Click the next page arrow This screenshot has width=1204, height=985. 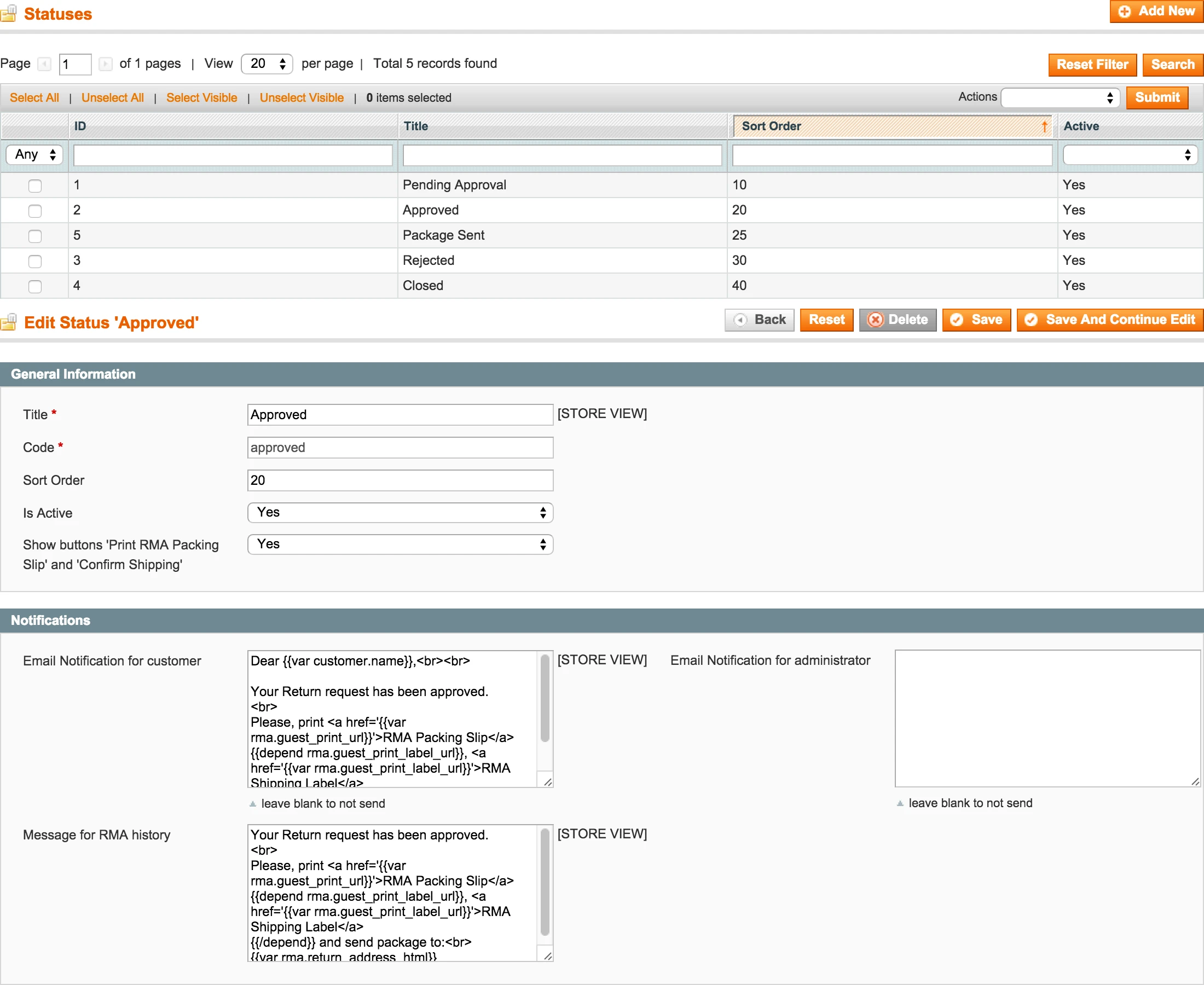pyautogui.click(x=106, y=64)
